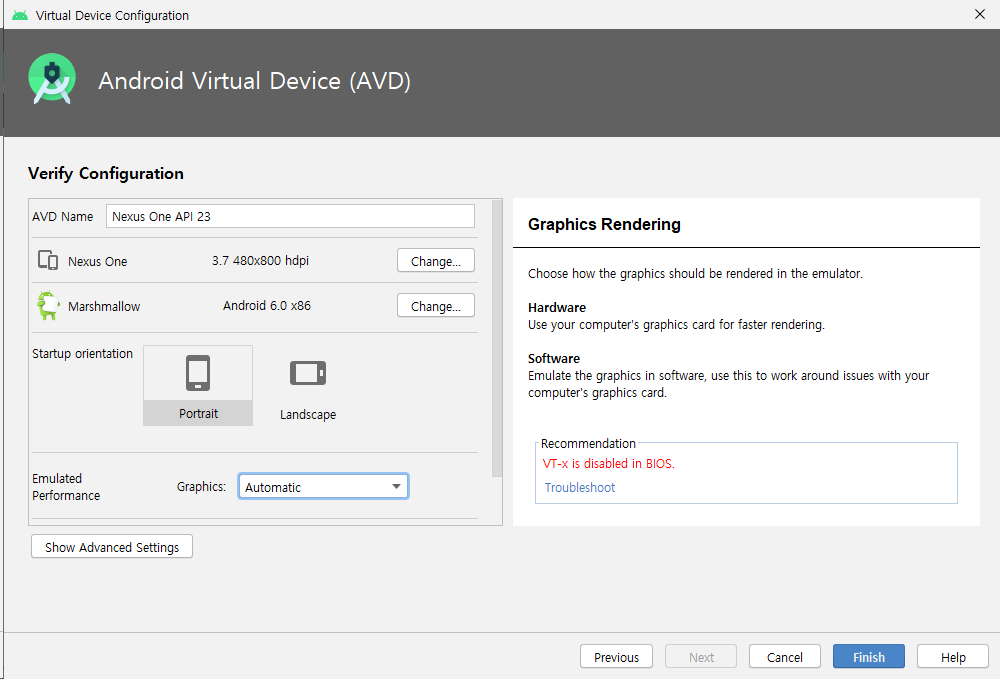
Task: Click the Android Studio AVD logo icon
Action: tap(52, 80)
